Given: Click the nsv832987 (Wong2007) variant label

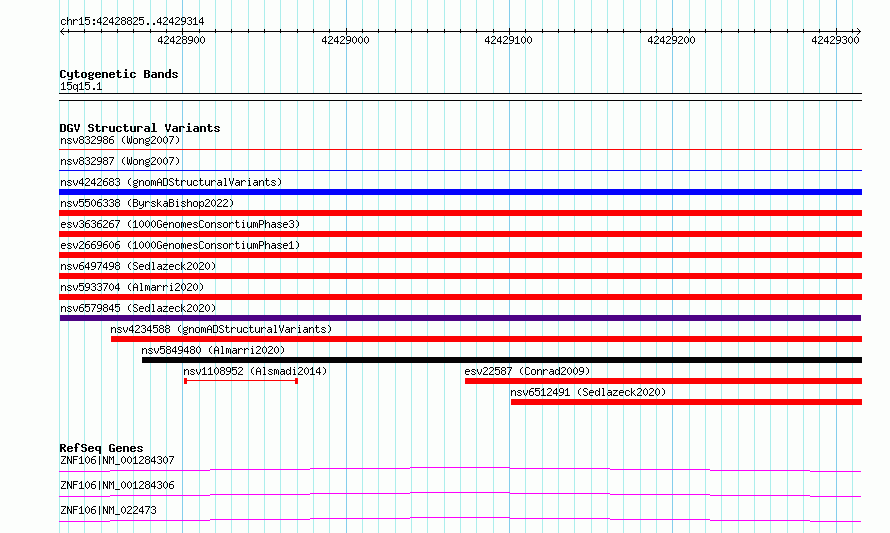Looking at the screenshot, I should point(120,161).
